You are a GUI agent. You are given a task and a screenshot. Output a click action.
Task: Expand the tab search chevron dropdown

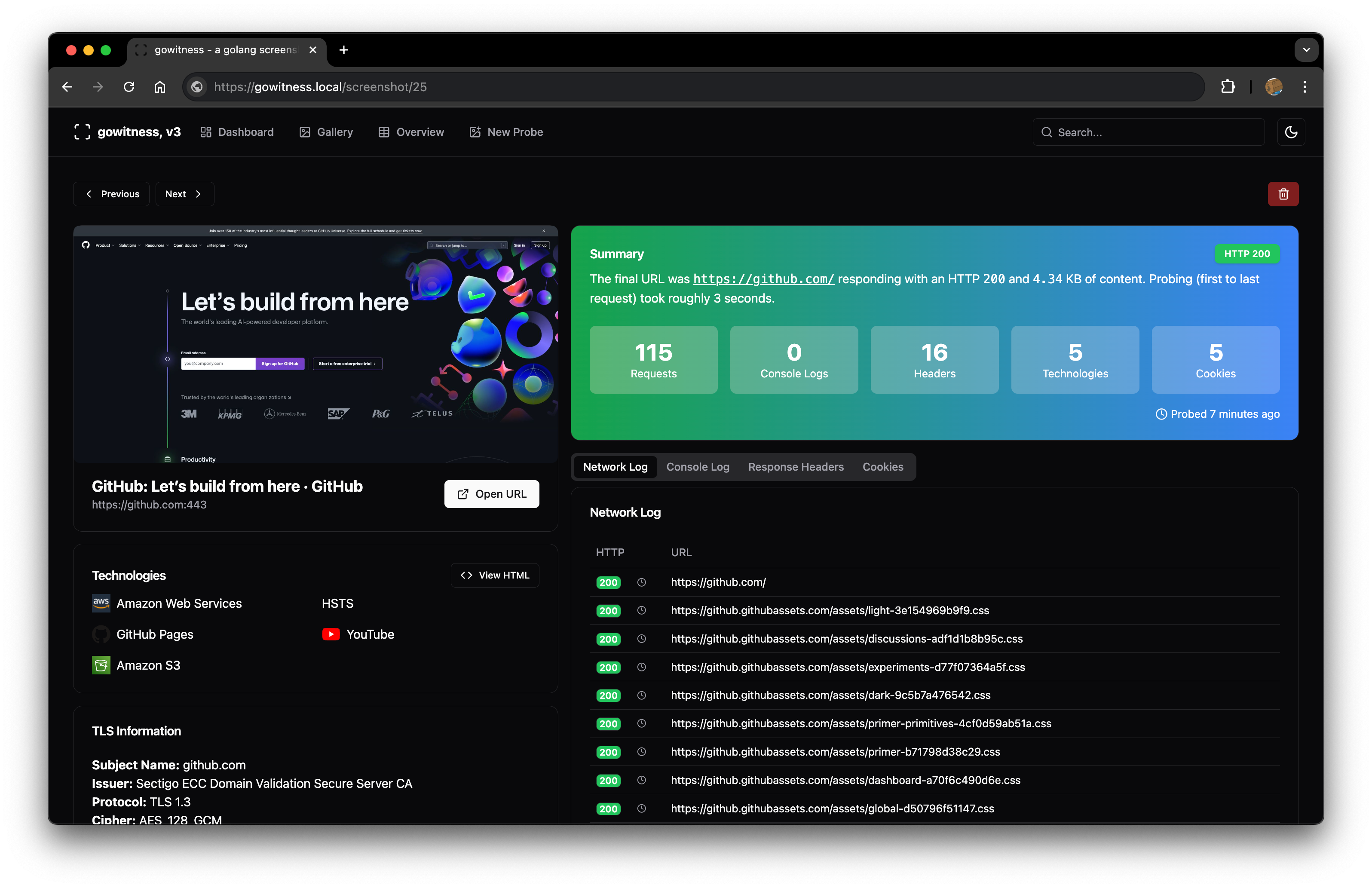[1306, 50]
